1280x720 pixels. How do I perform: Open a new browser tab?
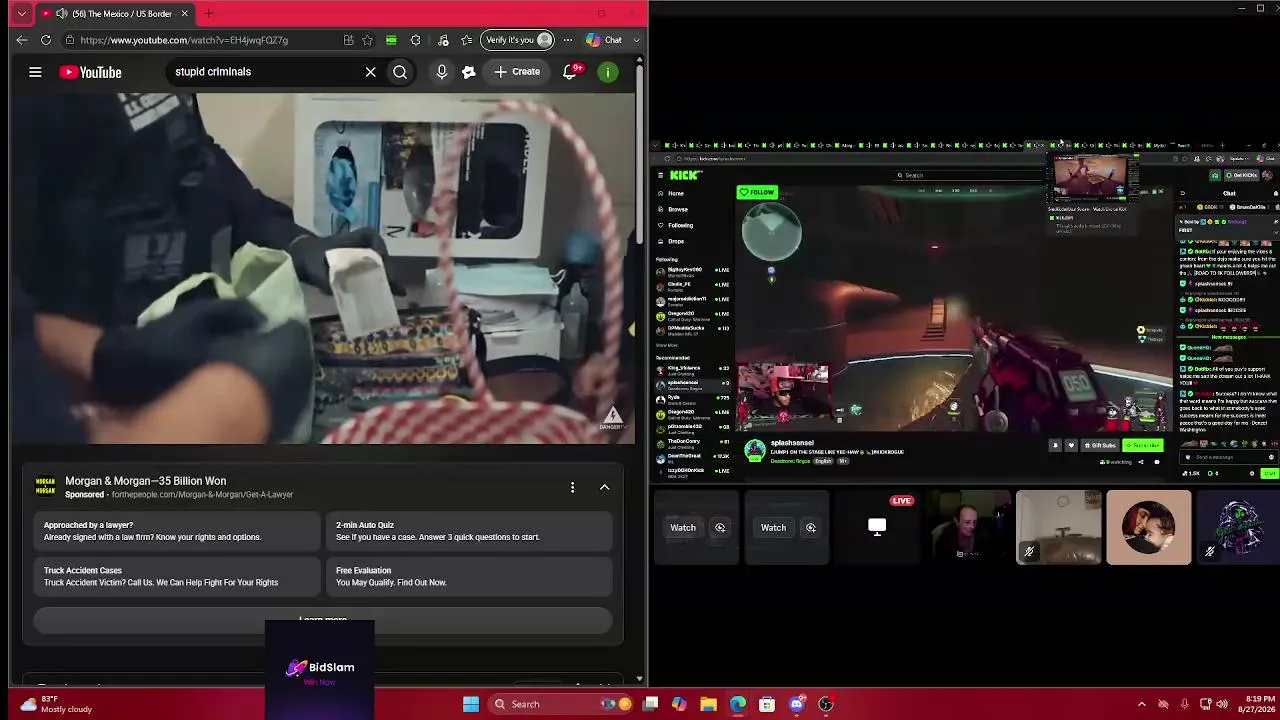(209, 14)
